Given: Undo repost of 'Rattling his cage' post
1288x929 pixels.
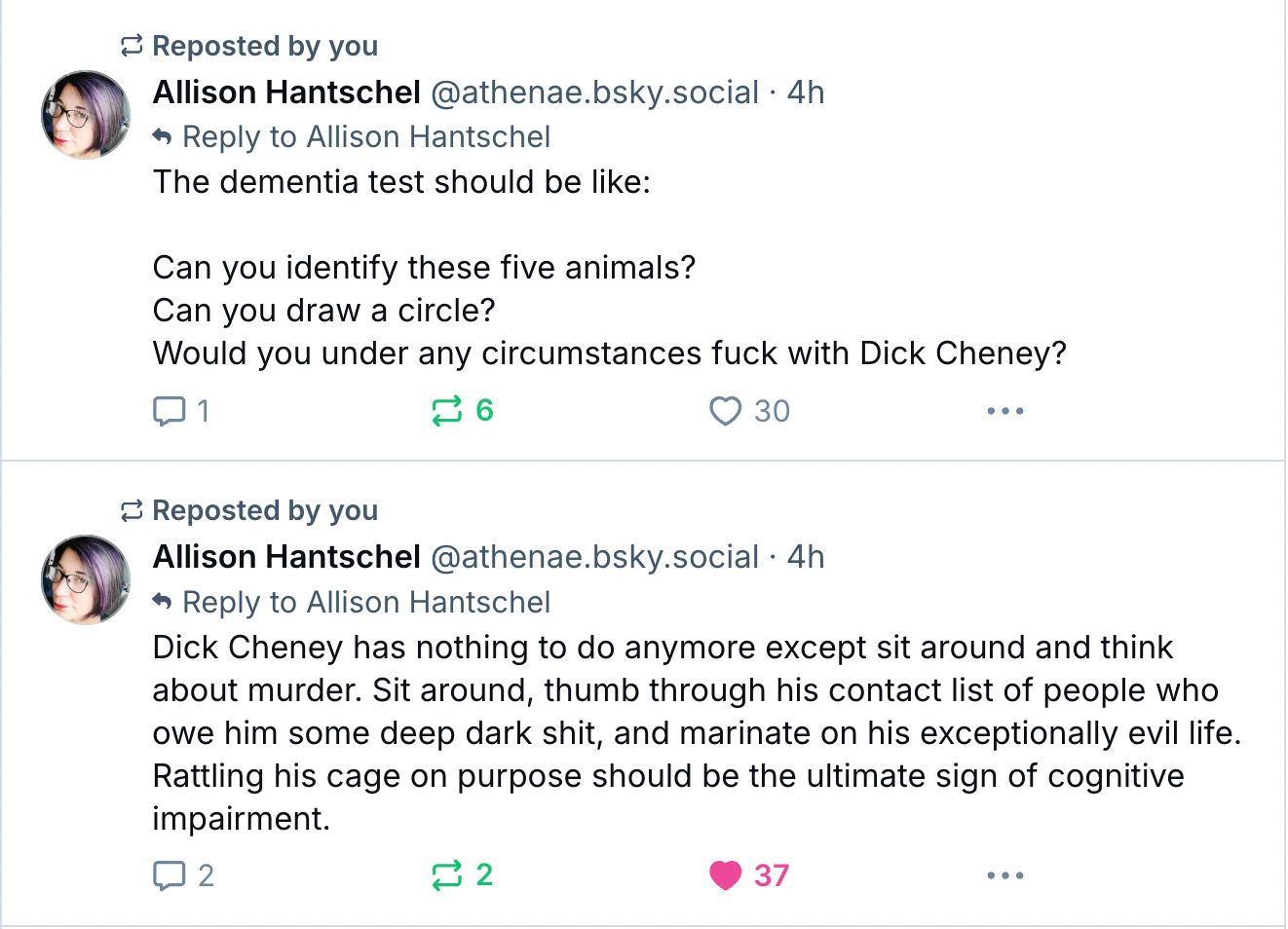Looking at the screenshot, I should (447, 875).
